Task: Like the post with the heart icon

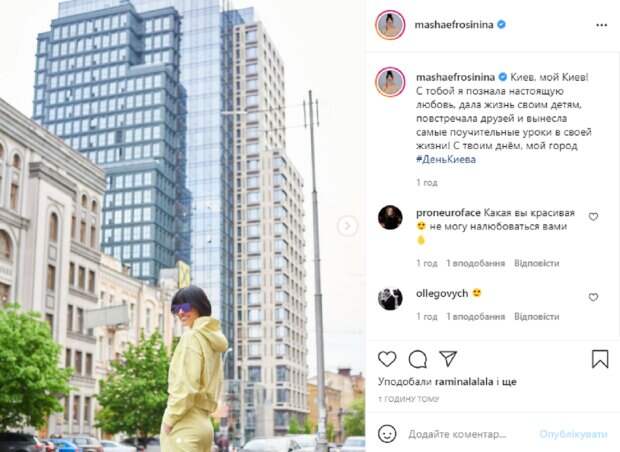Action: [x=387, y=359]
